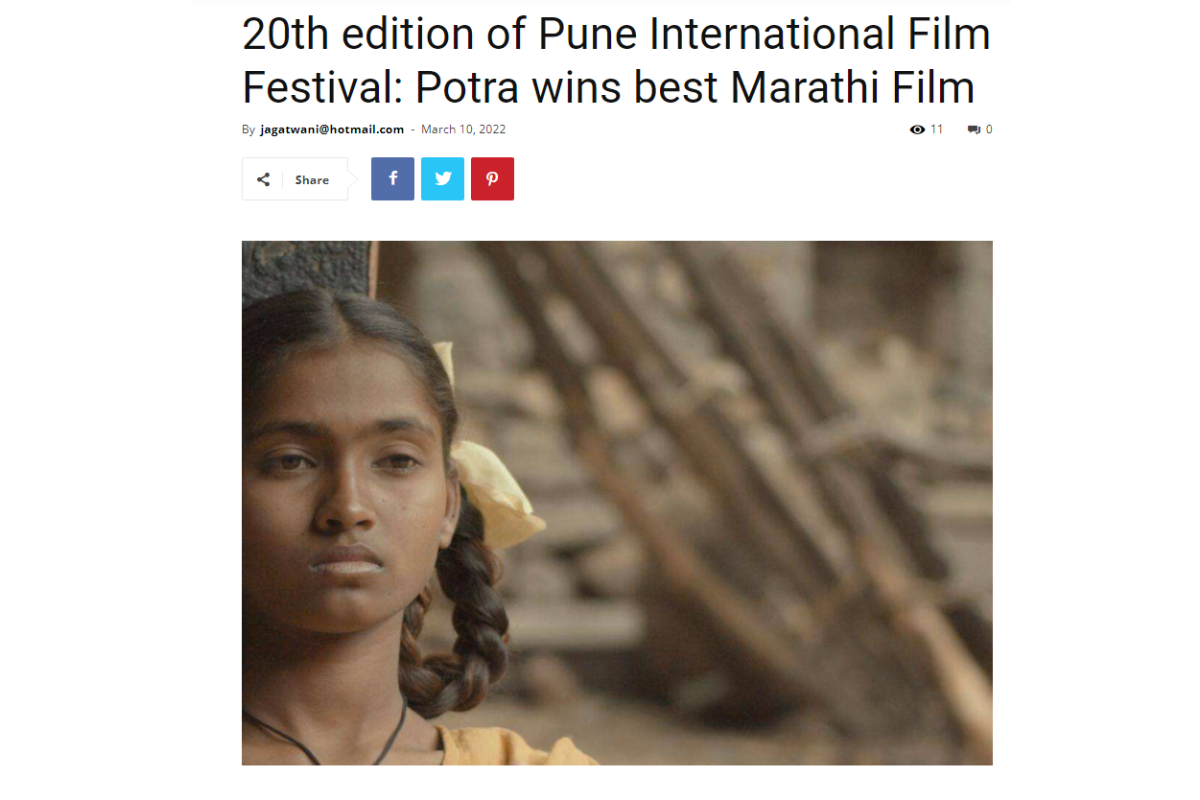Click headline line '20th edition of Pune International Film'
This screenshot has height=800, width=1200.
click(616, 35)
